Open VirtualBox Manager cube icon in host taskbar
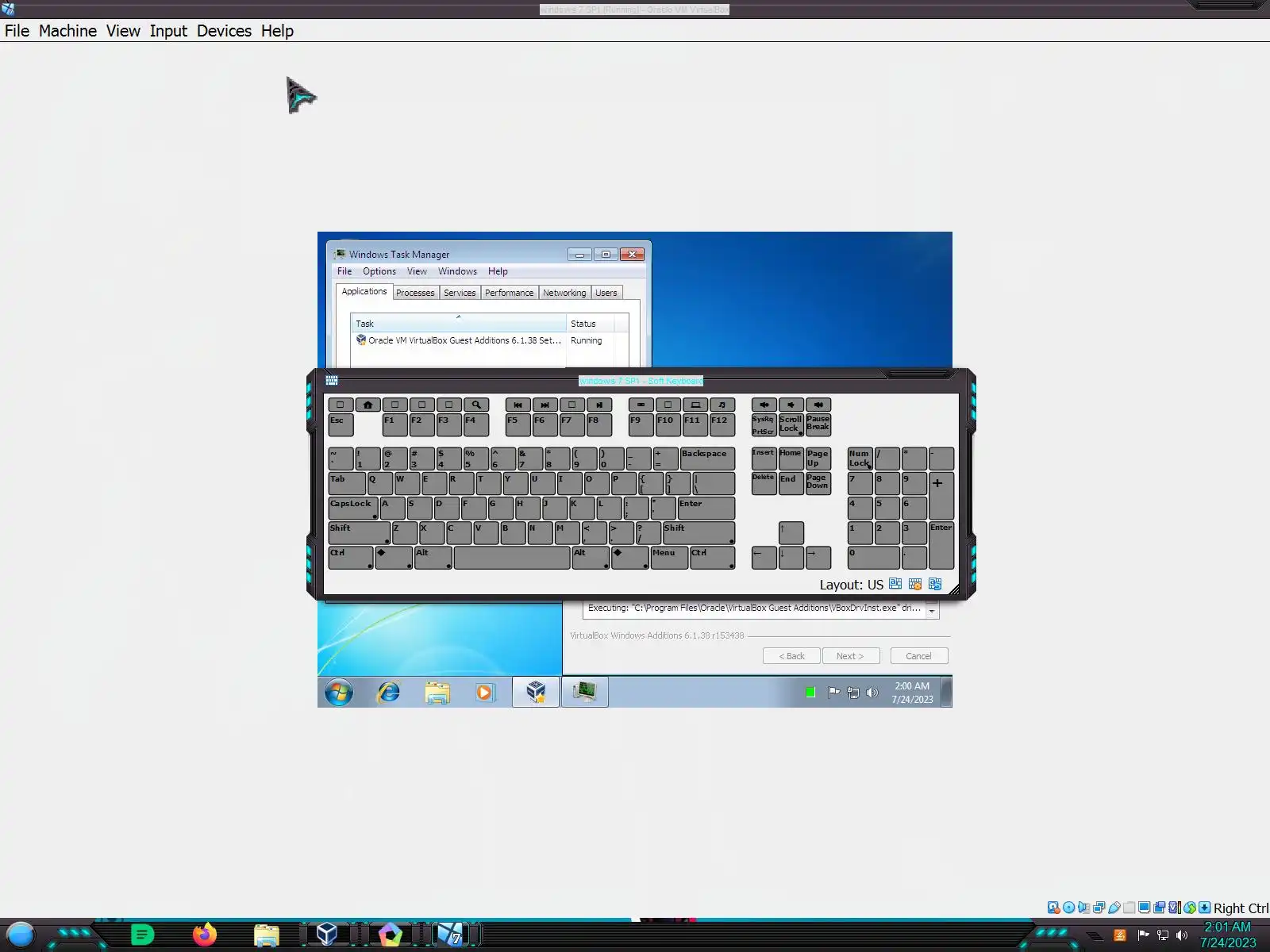Screen dimensions: 1270x952 326,934
